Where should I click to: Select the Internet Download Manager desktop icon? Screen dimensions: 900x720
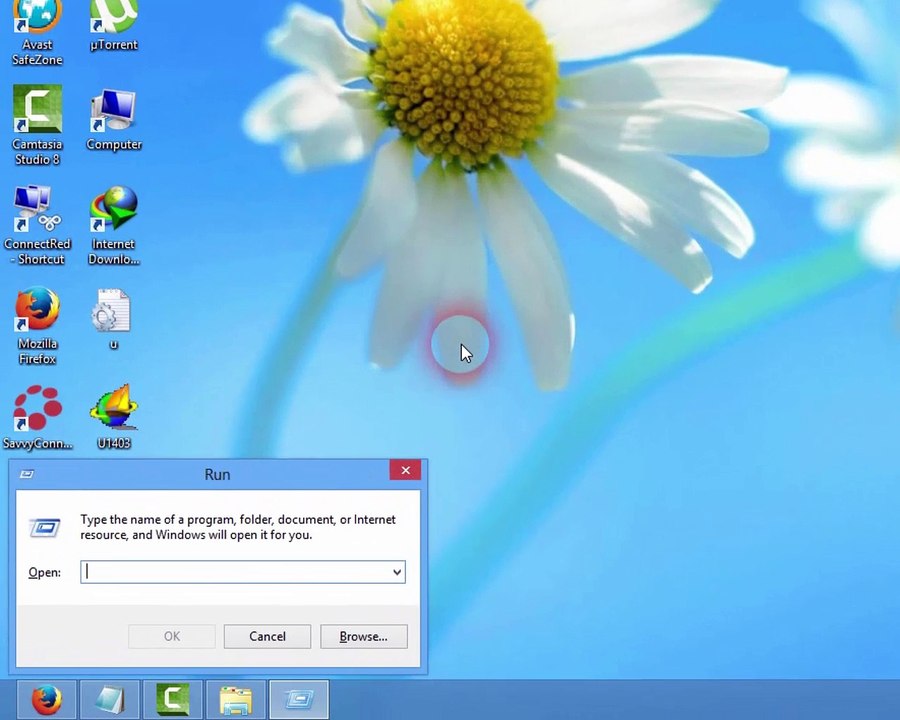[x=114, y=225]
